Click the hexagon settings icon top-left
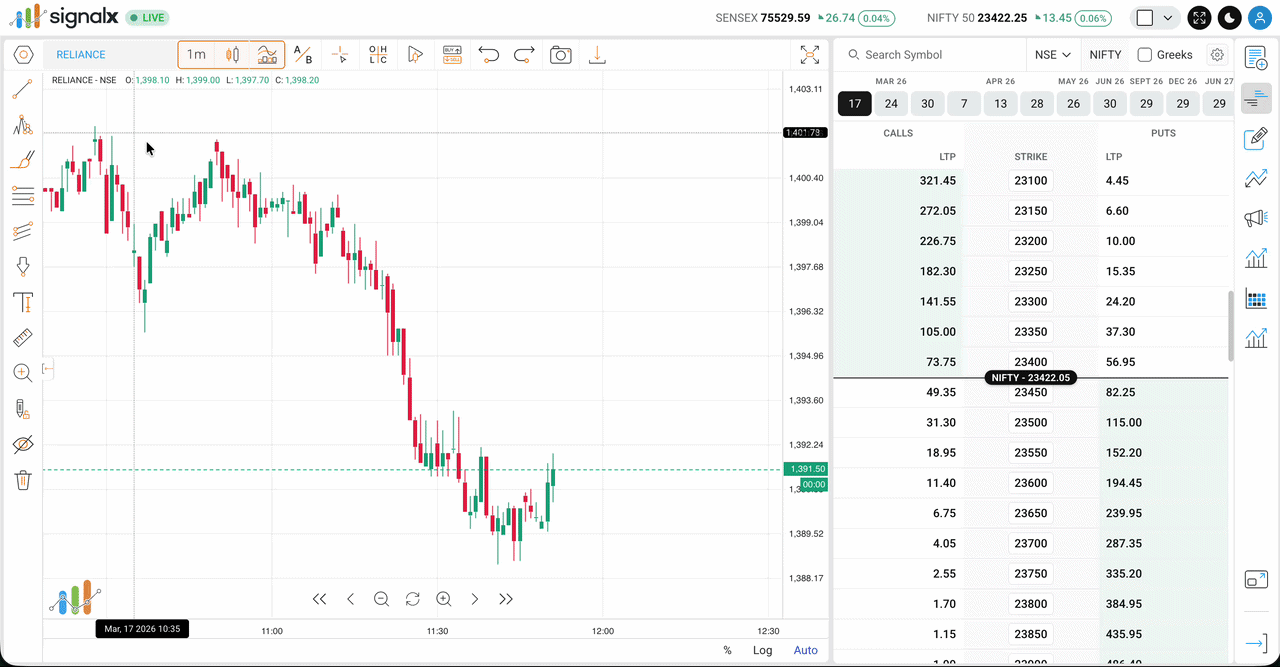The width and height of the screenshot is (1280, 667). pyautogui.click(x=24, y=55)
